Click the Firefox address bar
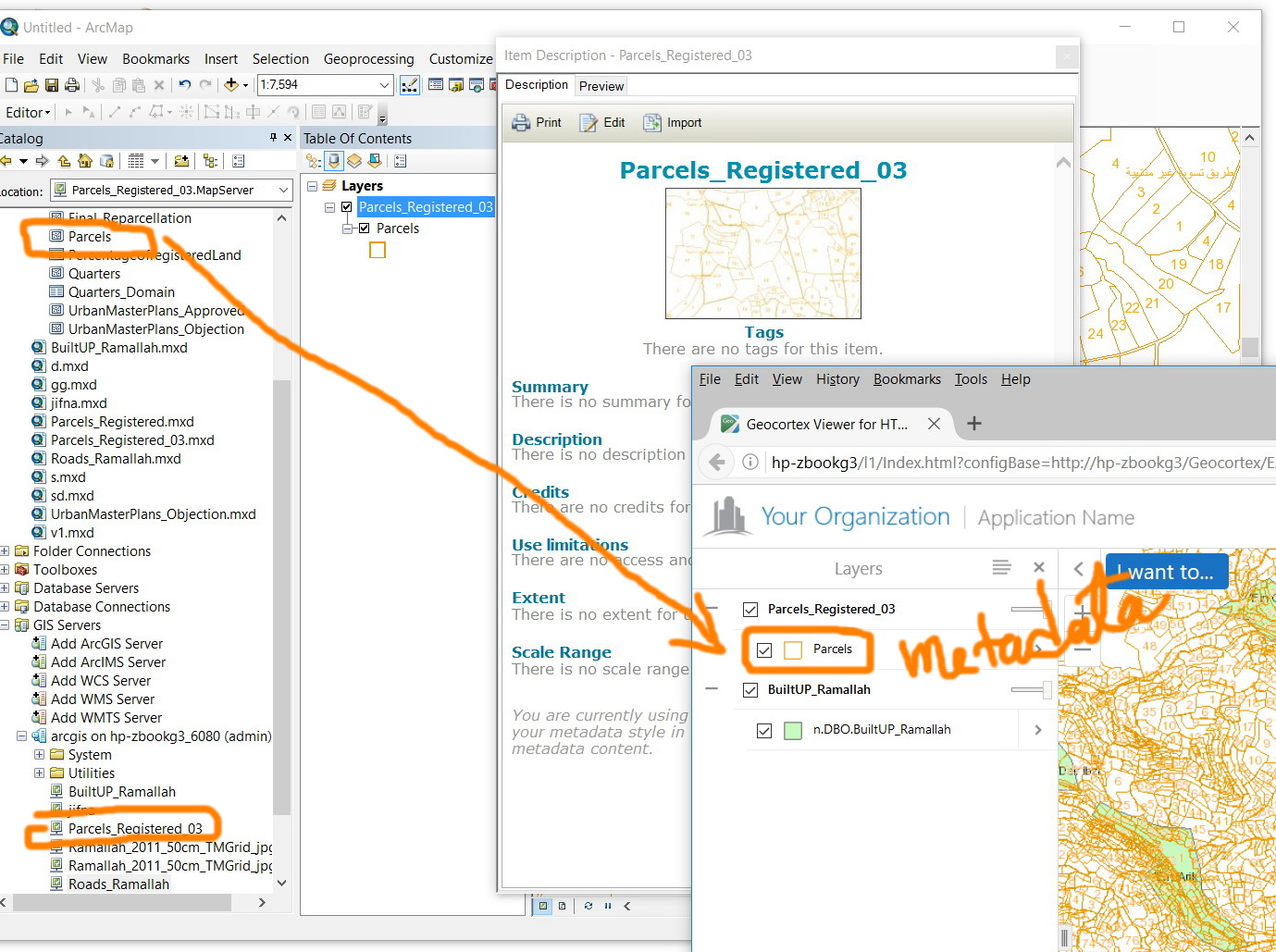1276x952 pixels. 1022,463
